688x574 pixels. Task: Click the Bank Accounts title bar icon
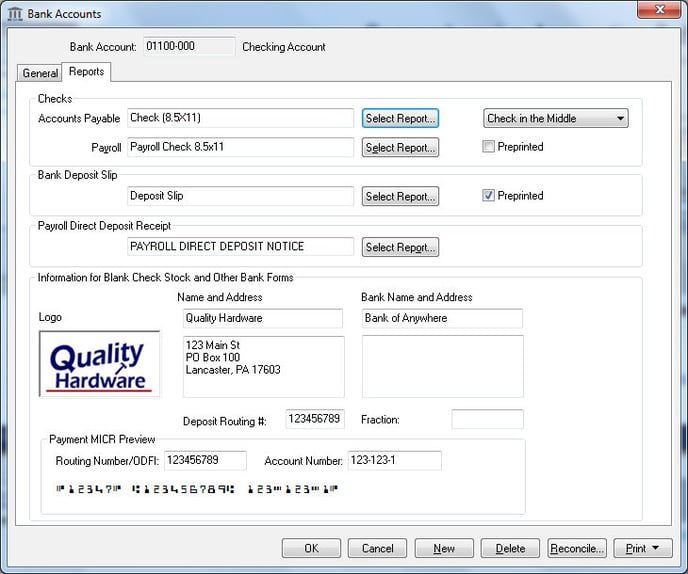[15, 14]
